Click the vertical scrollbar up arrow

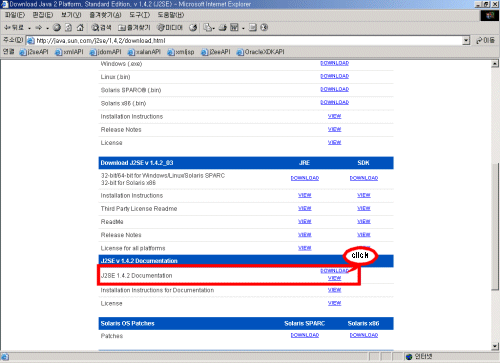[495, 64]
